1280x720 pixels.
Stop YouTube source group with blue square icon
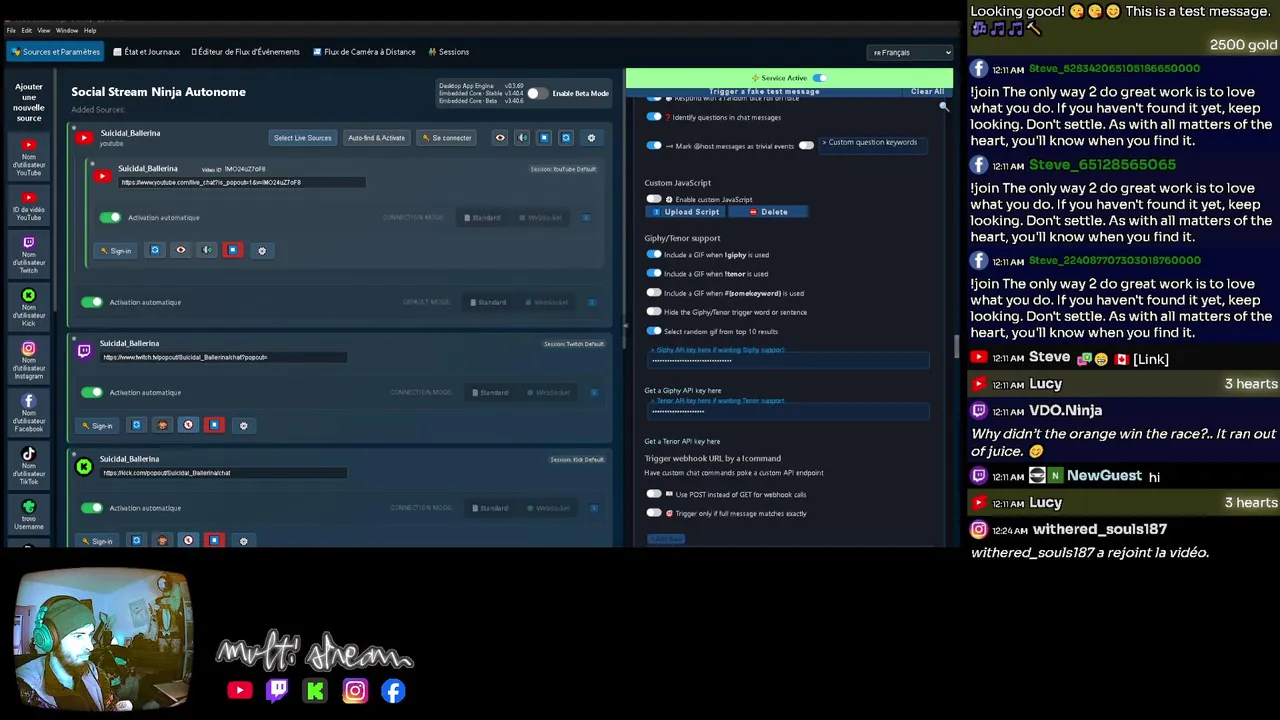point(544,138)
